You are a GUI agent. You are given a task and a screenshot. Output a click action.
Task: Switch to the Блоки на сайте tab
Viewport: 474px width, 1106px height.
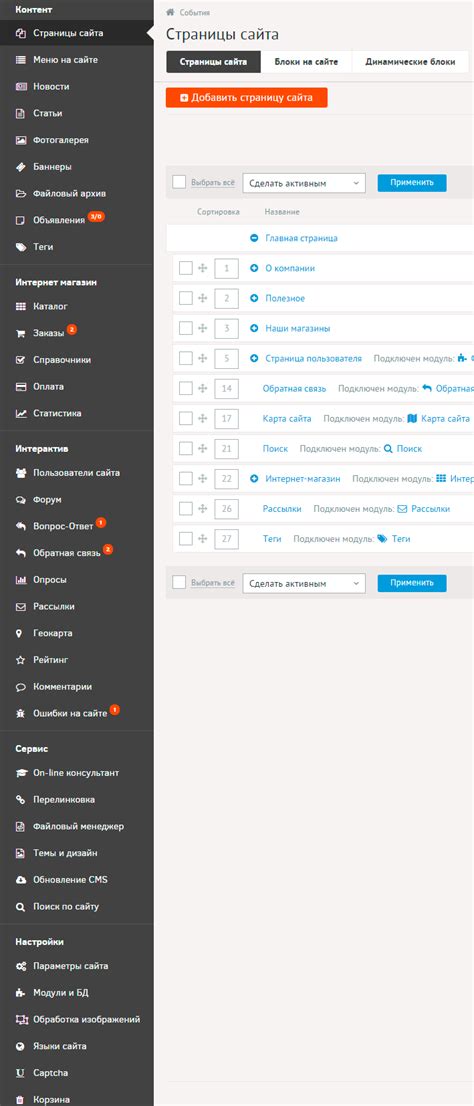click(x=306, y=62)
